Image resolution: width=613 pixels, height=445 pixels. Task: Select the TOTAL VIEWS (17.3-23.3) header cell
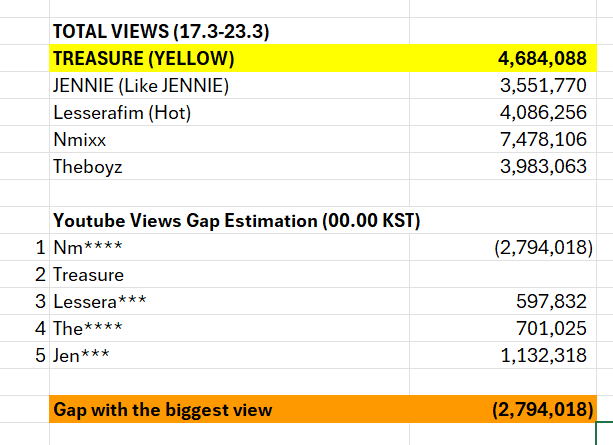[x=229, y=31]
